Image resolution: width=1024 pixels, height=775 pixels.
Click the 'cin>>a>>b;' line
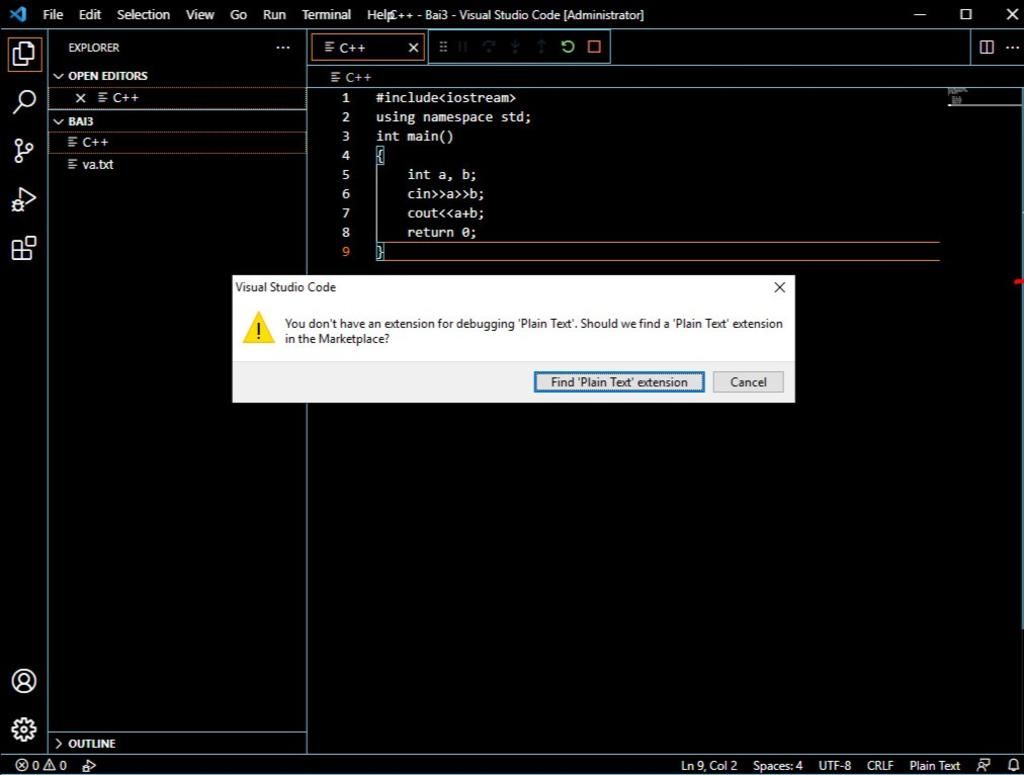pos(445,194)
